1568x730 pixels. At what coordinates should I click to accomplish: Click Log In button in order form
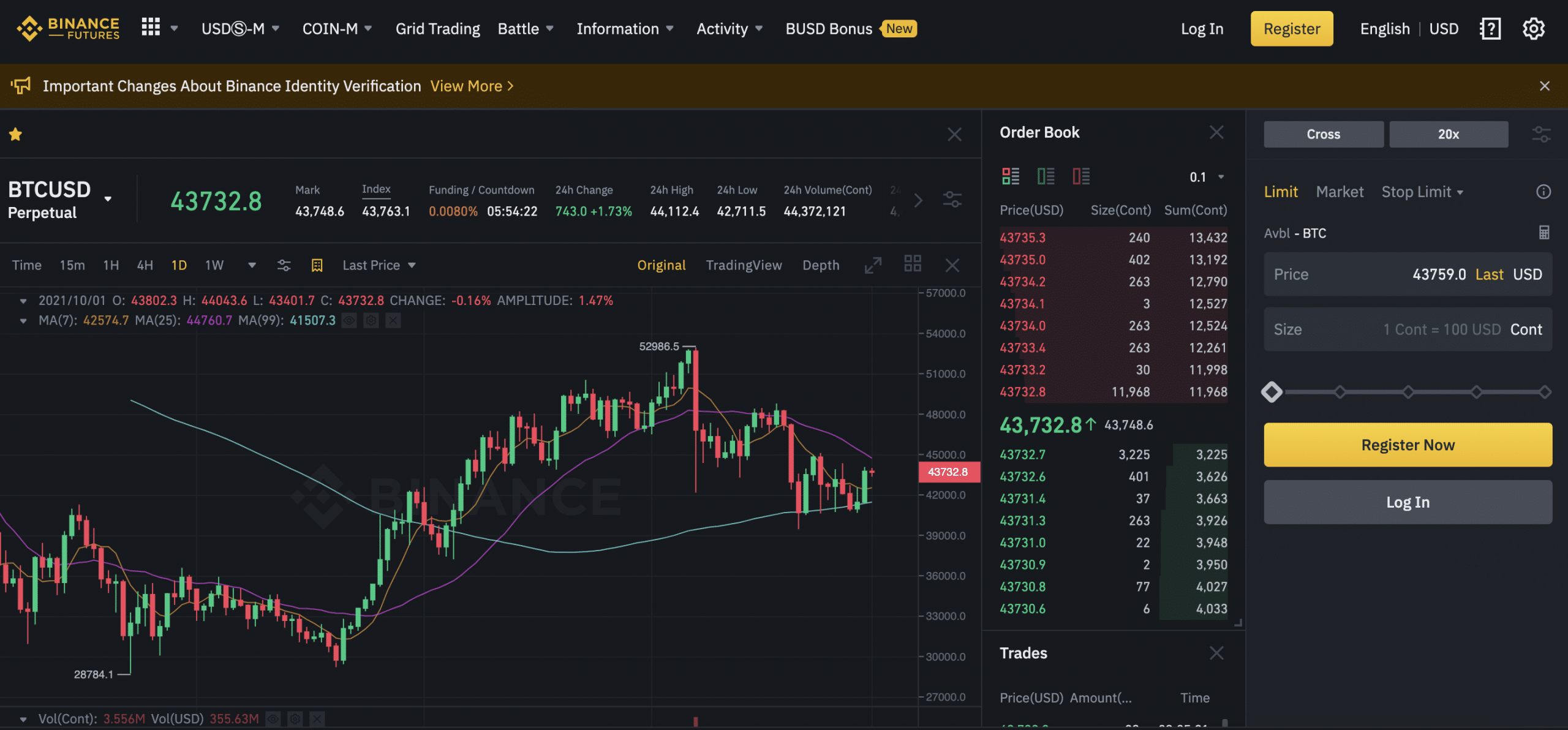[1408, 502]
